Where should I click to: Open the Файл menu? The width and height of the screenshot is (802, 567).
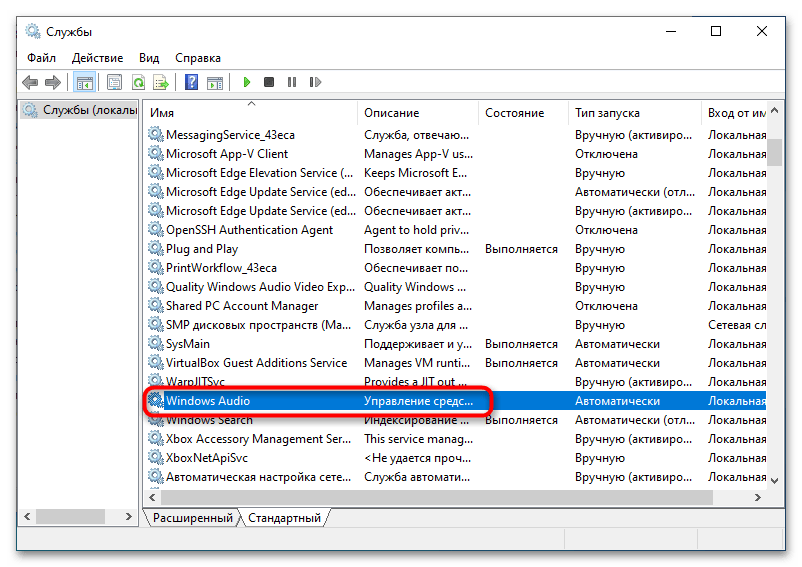click(41, 58)
